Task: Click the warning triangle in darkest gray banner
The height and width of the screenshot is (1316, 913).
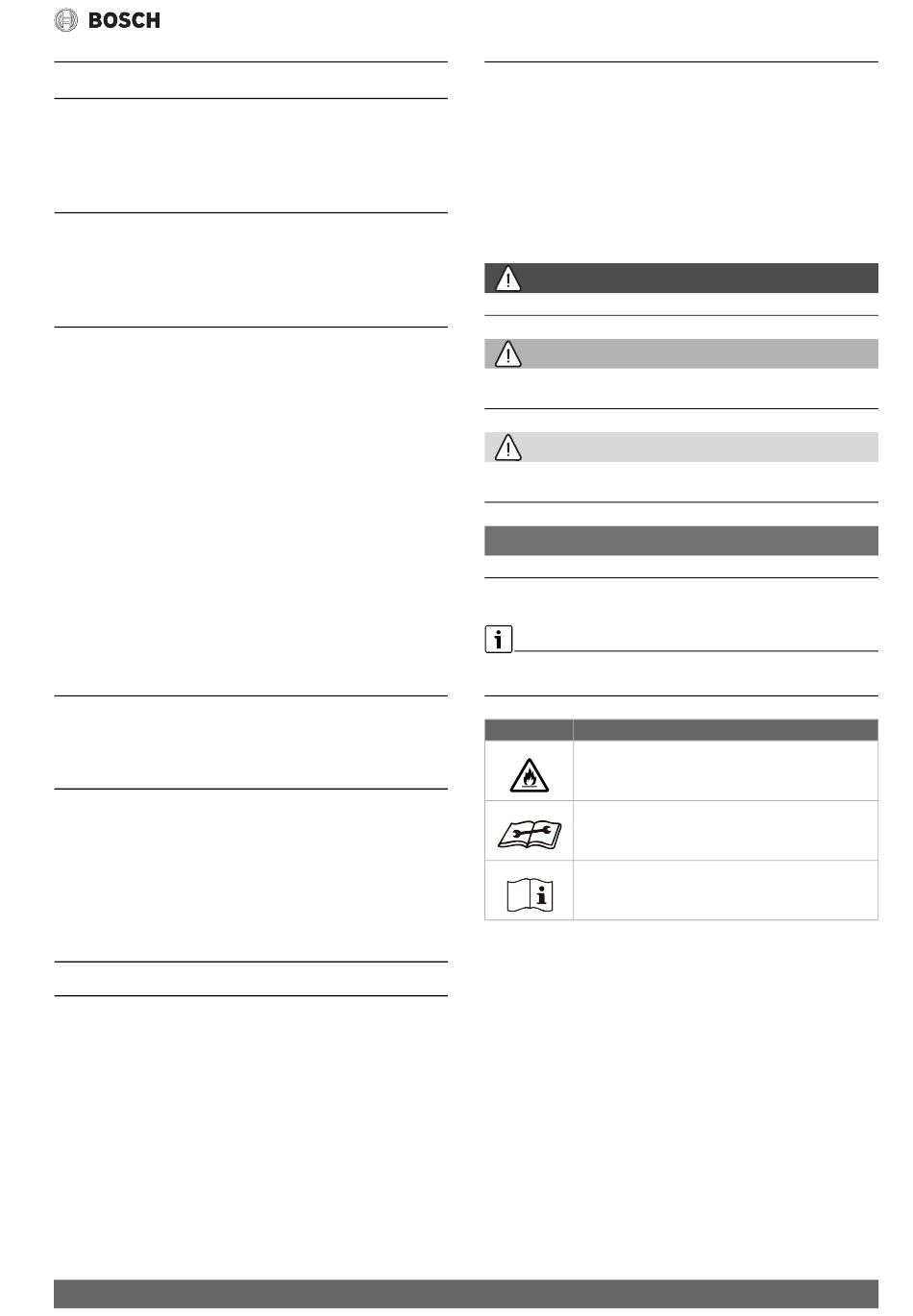Action: click(507, 278)
